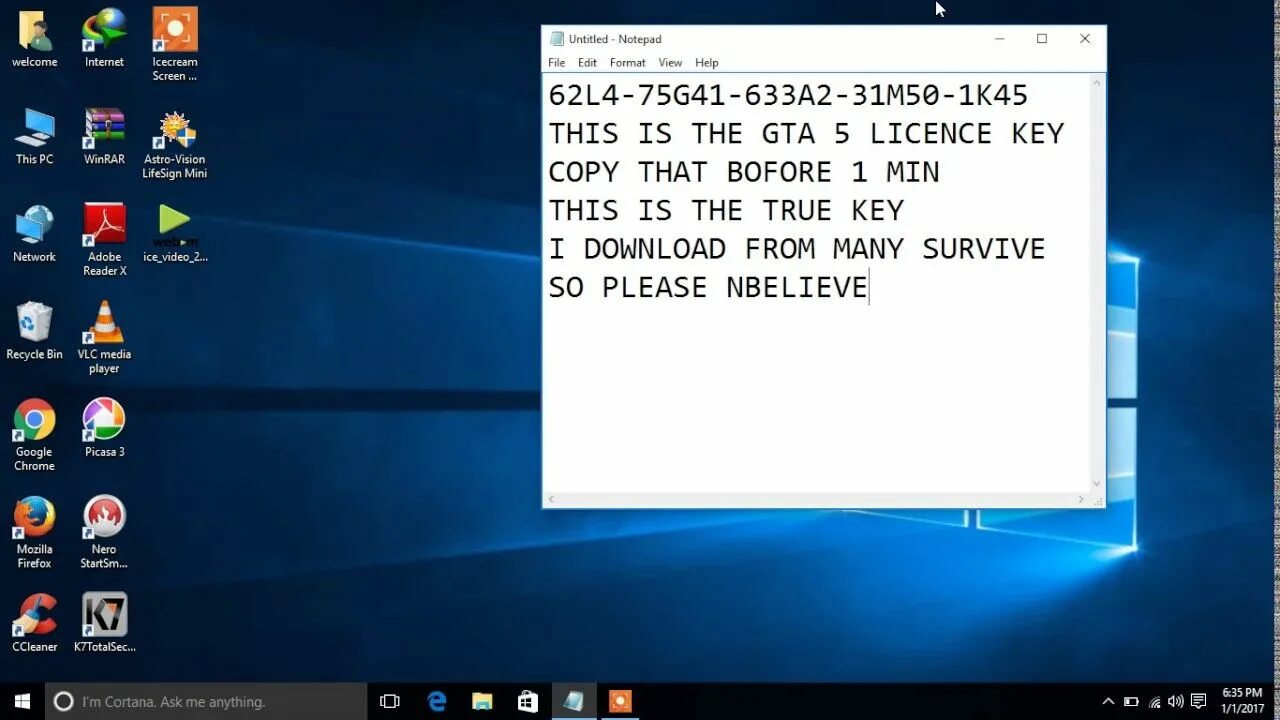Switch to Icecream Recorder taskbar button

click(x=620, y=701)
